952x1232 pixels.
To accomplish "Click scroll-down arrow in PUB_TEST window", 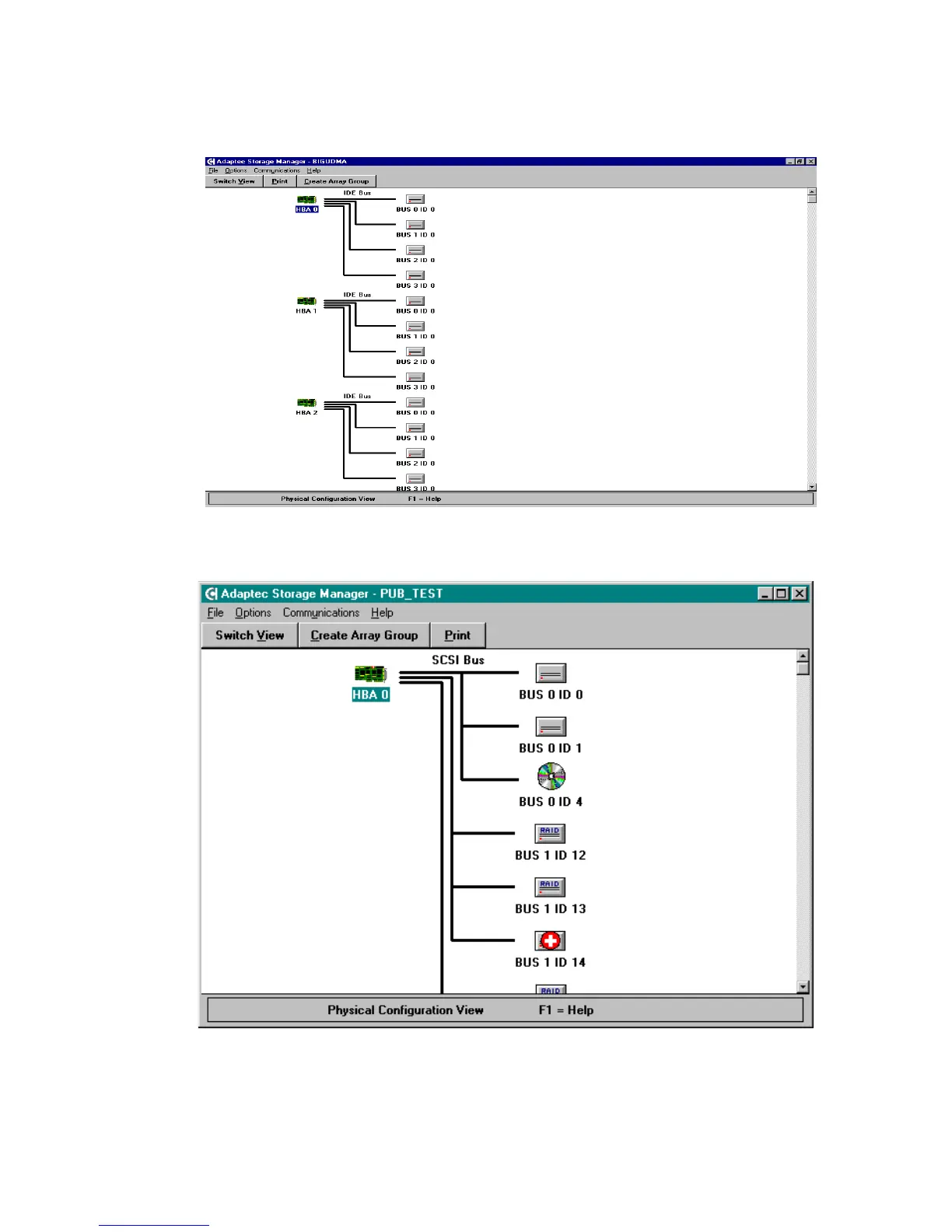I will [803, 987].
